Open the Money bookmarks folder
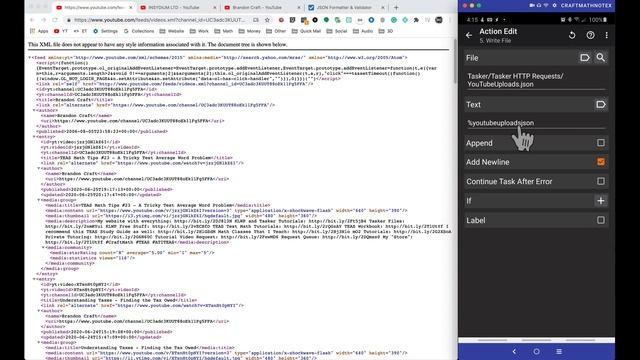This screenshot has width=640, height=360. (x=250, y=31)
